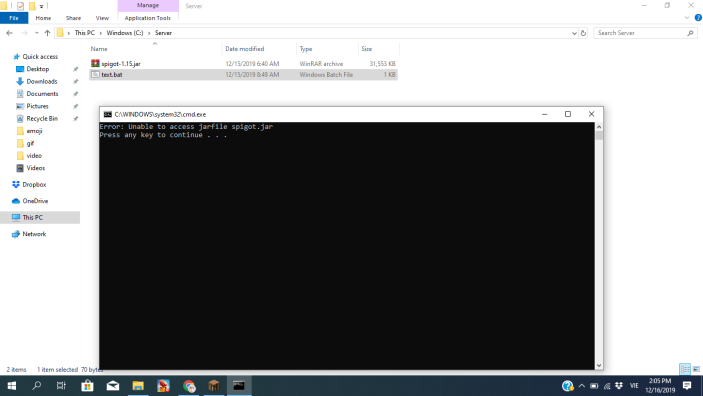Expand the ribbon with chevron

click(687, 18)
